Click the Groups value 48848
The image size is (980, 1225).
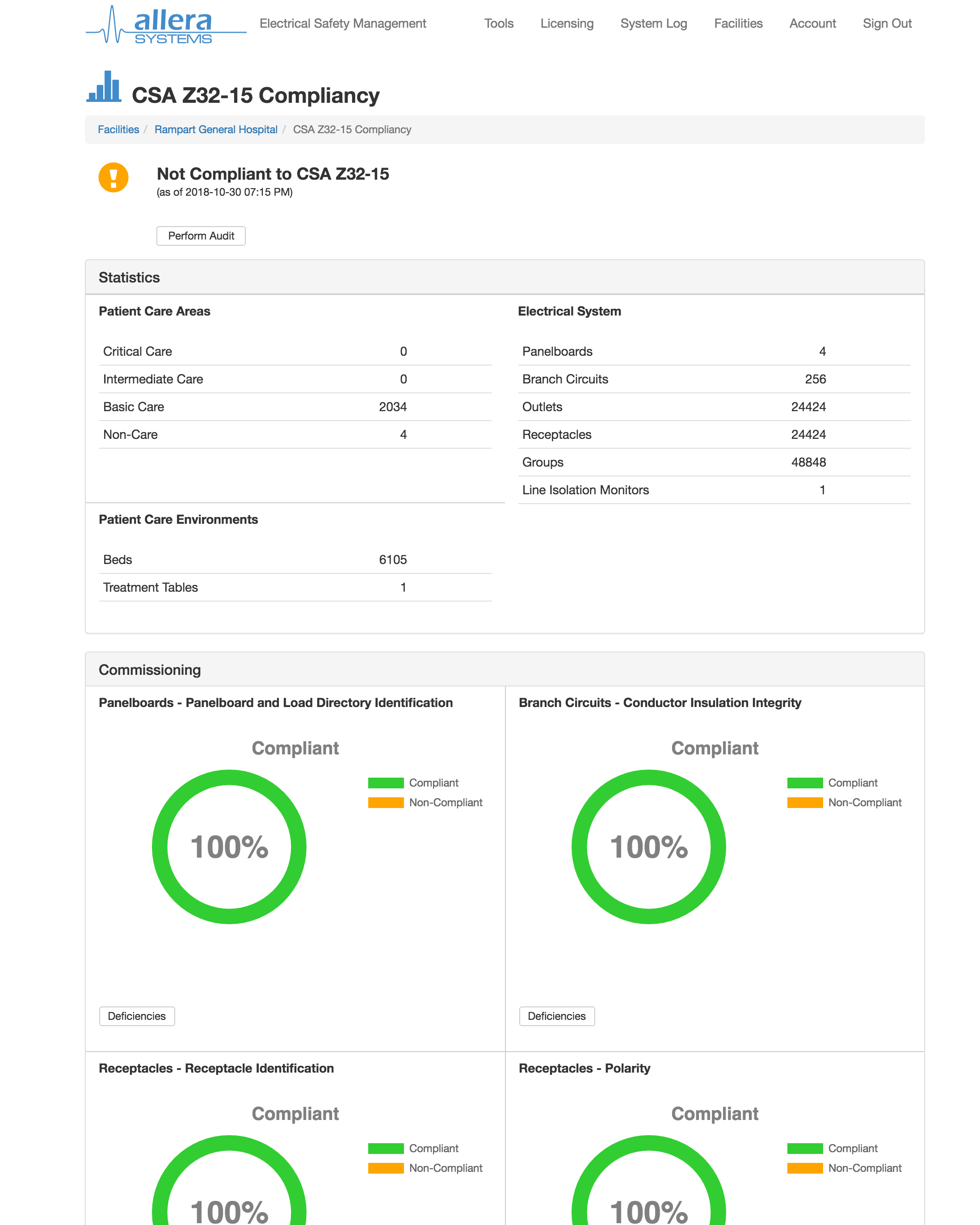coord(808,462)
